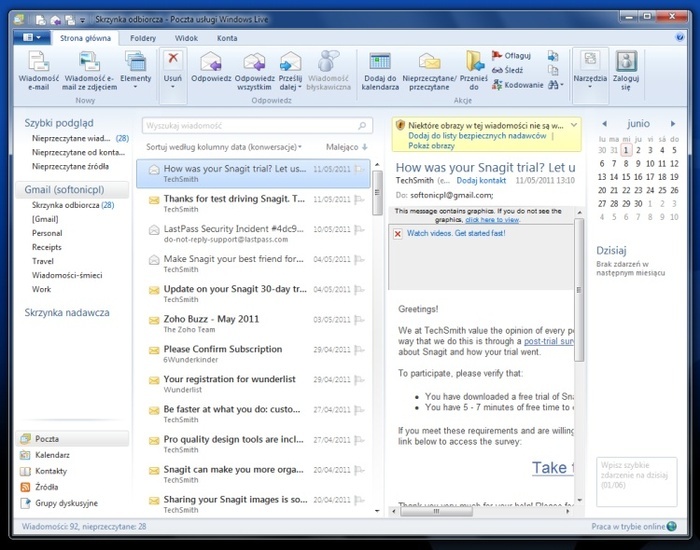This screenshot has height=550, width=700.
Task: Open the post-trial survey link
Action: pyautogui.click(x=549, y=341)
